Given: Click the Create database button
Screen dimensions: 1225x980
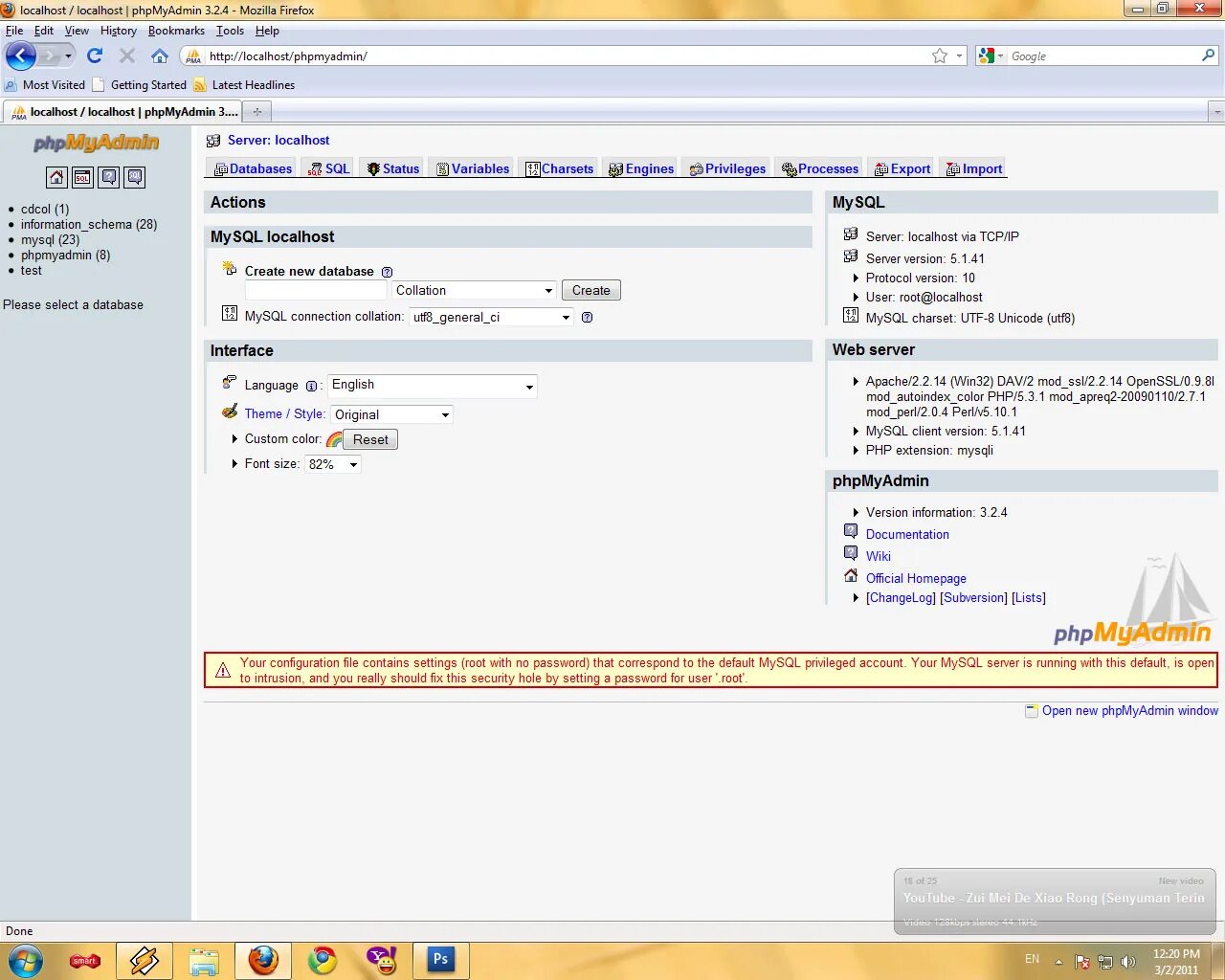Looking at the screenshot, I should (590, 290).
